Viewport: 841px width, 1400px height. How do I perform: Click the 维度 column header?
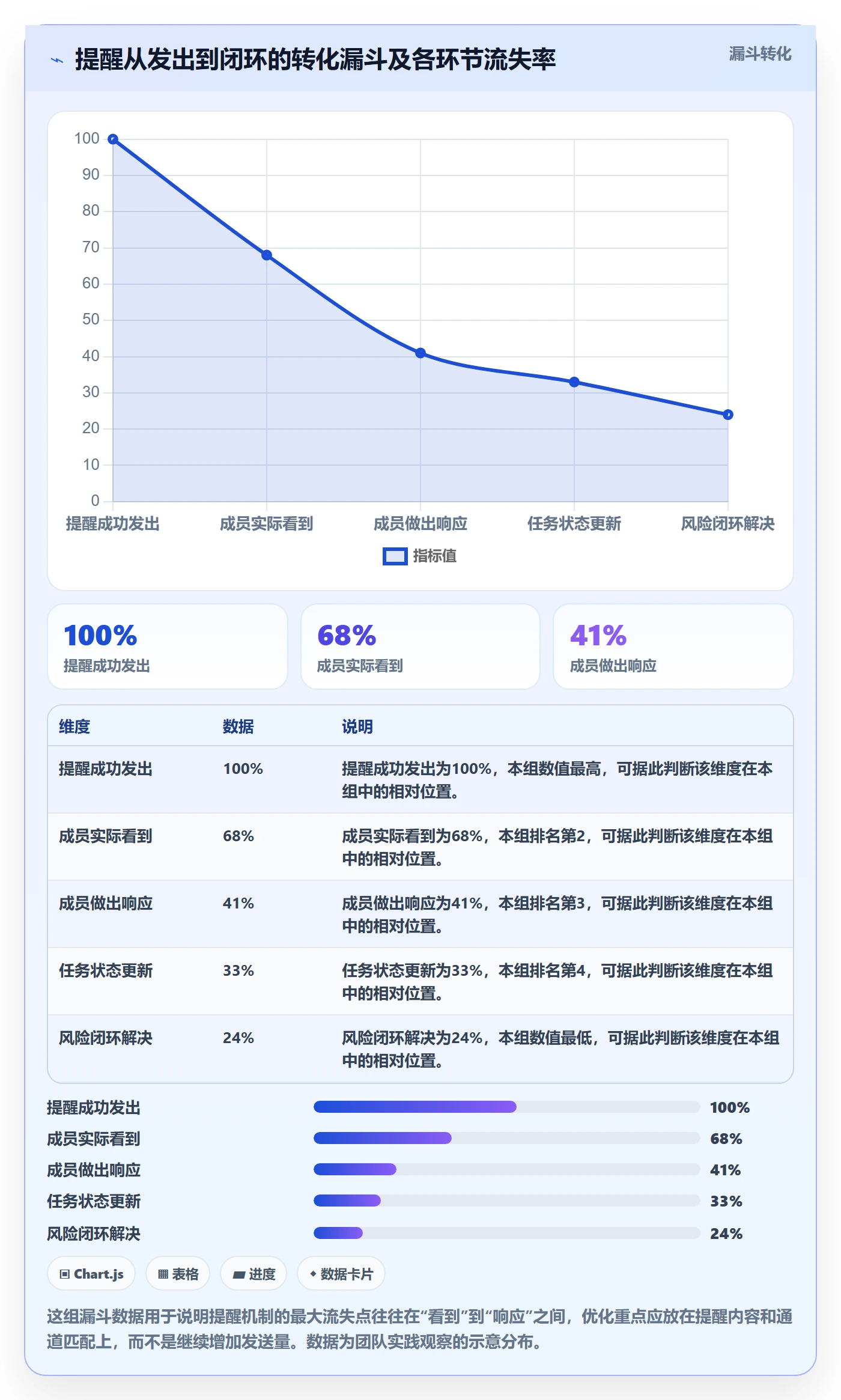(x=74, y=726)
